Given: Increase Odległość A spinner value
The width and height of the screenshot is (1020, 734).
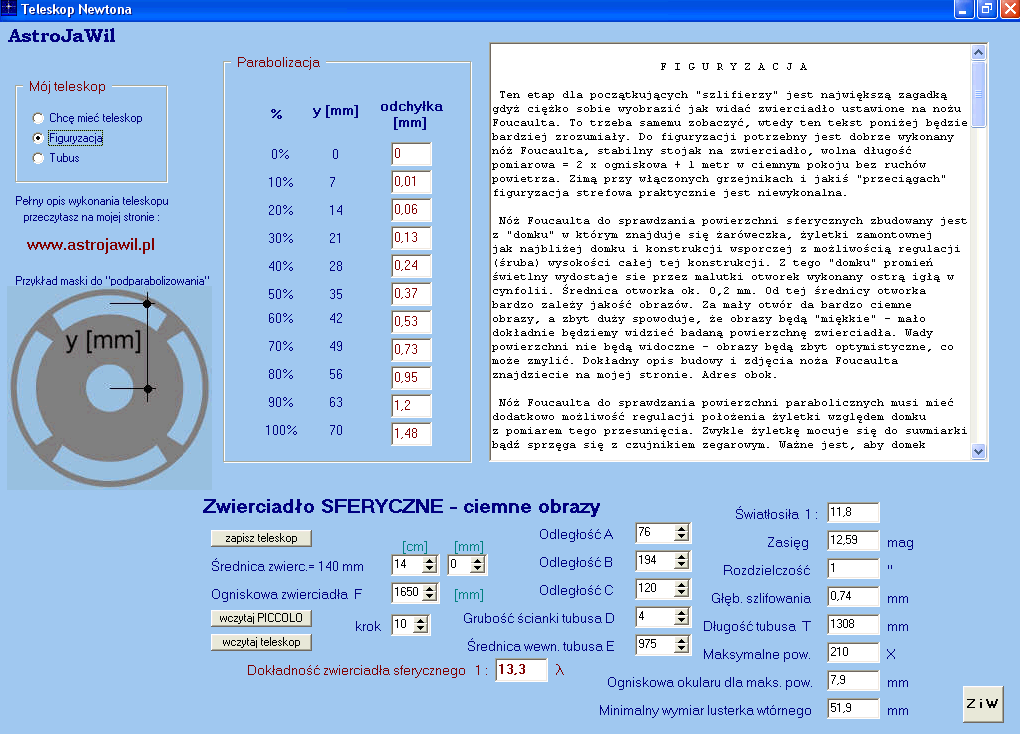Looking at the screenshot, I should pos(681,529).
